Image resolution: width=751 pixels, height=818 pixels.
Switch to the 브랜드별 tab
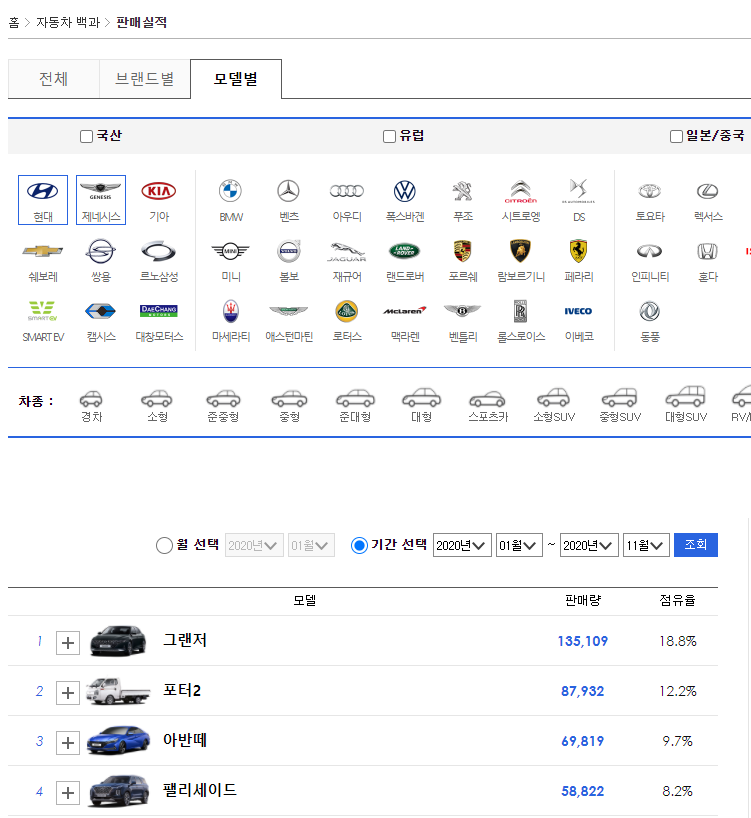tap(144, 79)
